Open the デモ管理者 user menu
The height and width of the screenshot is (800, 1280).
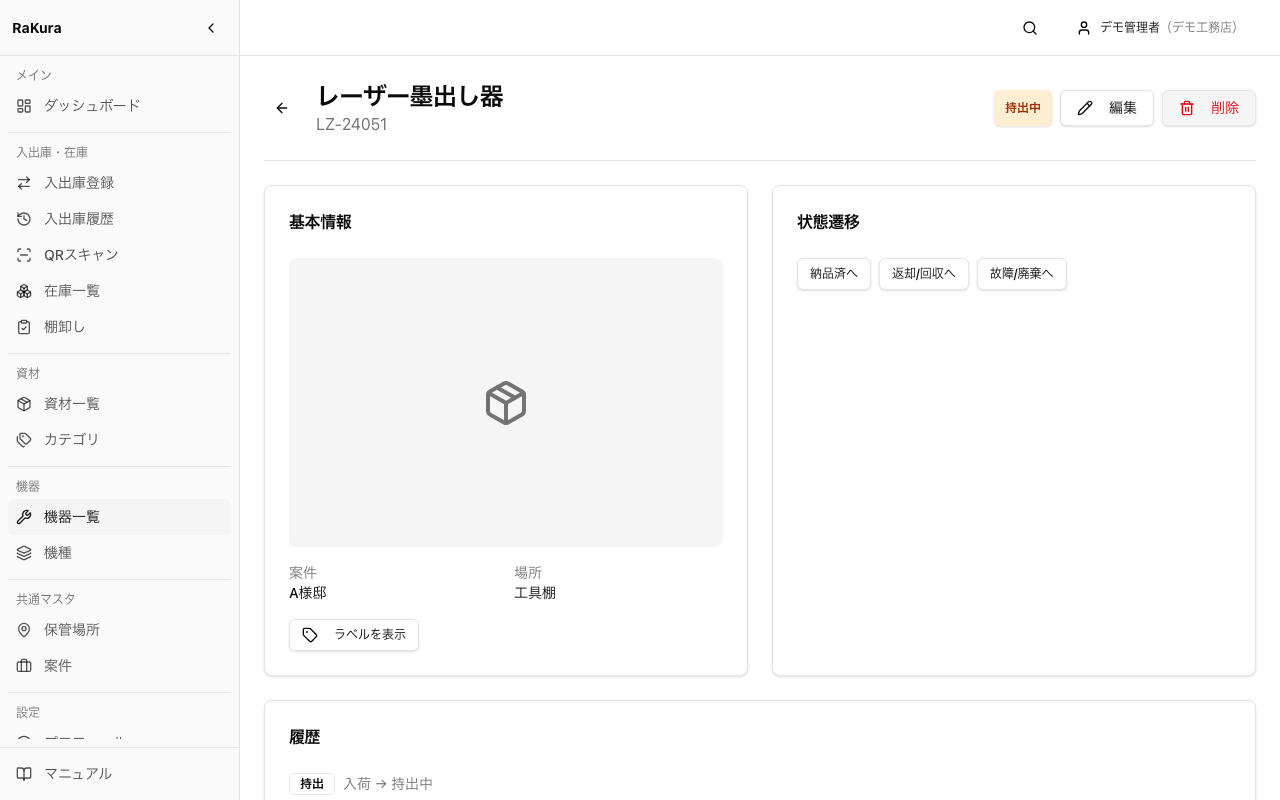(x=1157, y=28)
